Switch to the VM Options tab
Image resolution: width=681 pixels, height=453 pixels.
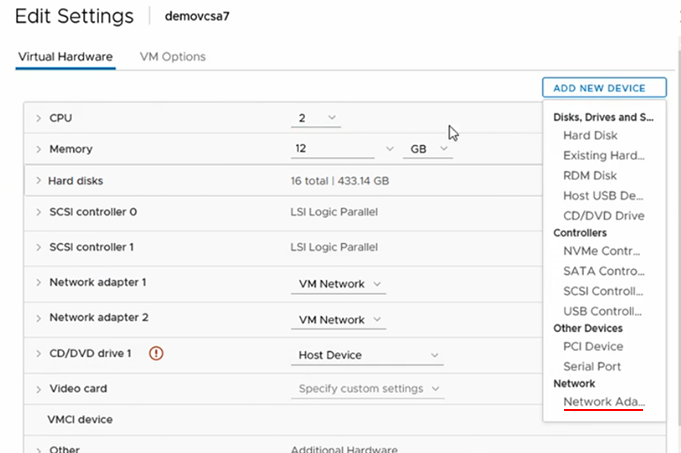(172, 57)
